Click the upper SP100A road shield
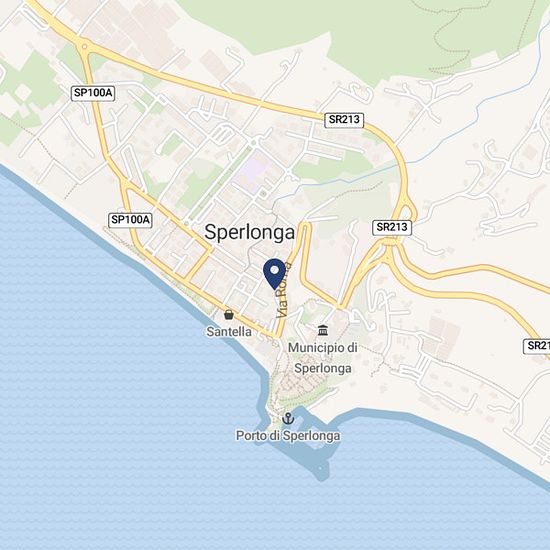 tap(93, 93)
